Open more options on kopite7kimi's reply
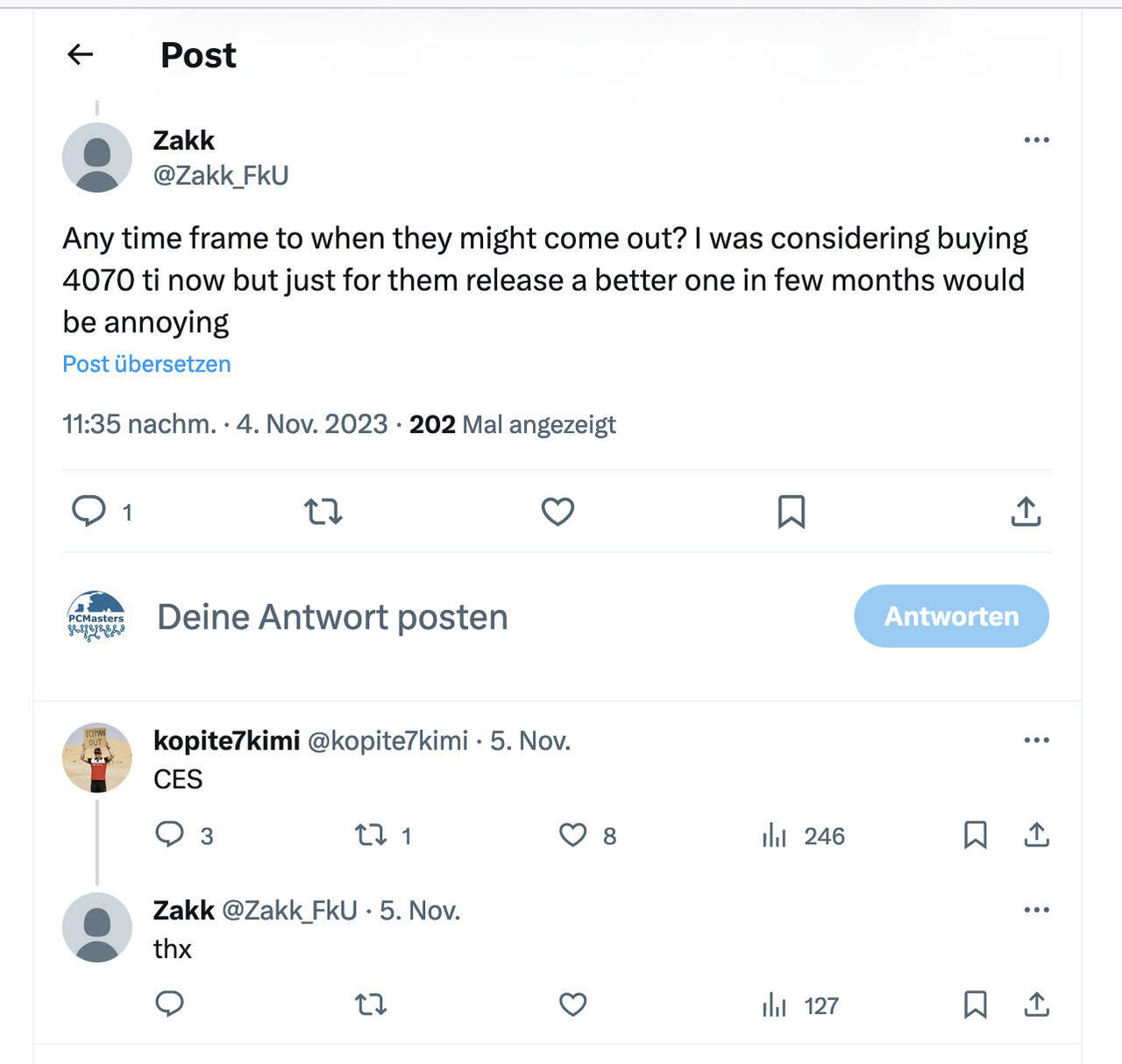Viewport: 1122px width, 1064px height. pyautogui.click(x=1036, y=741)
